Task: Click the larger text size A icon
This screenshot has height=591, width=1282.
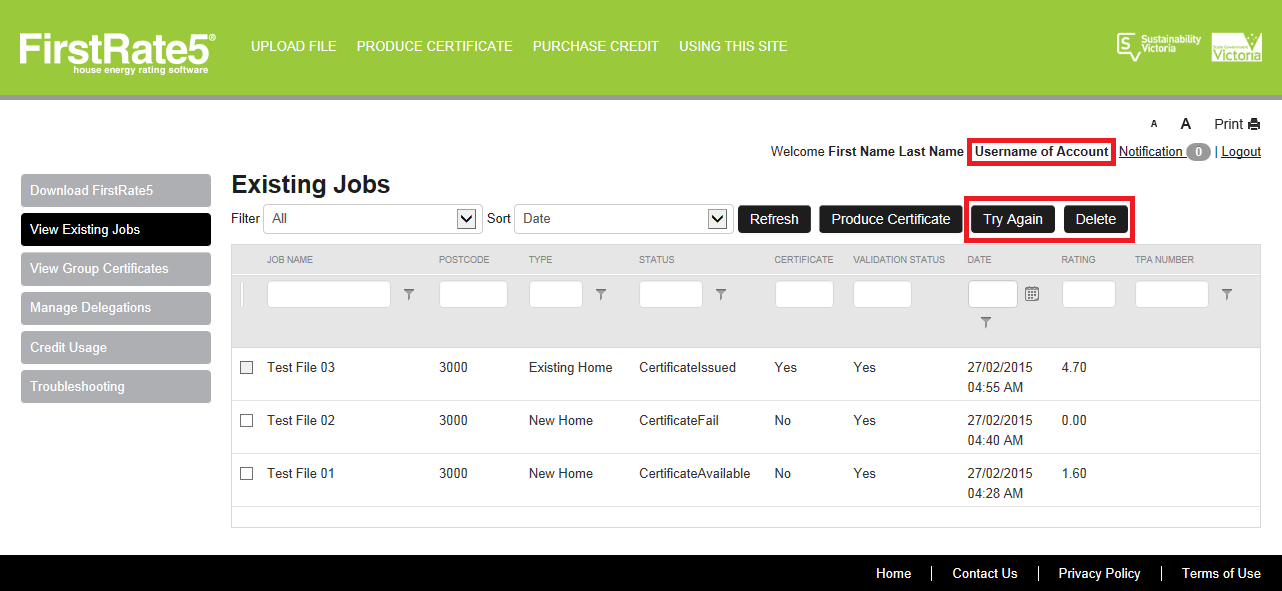Action: point(1186,124)
